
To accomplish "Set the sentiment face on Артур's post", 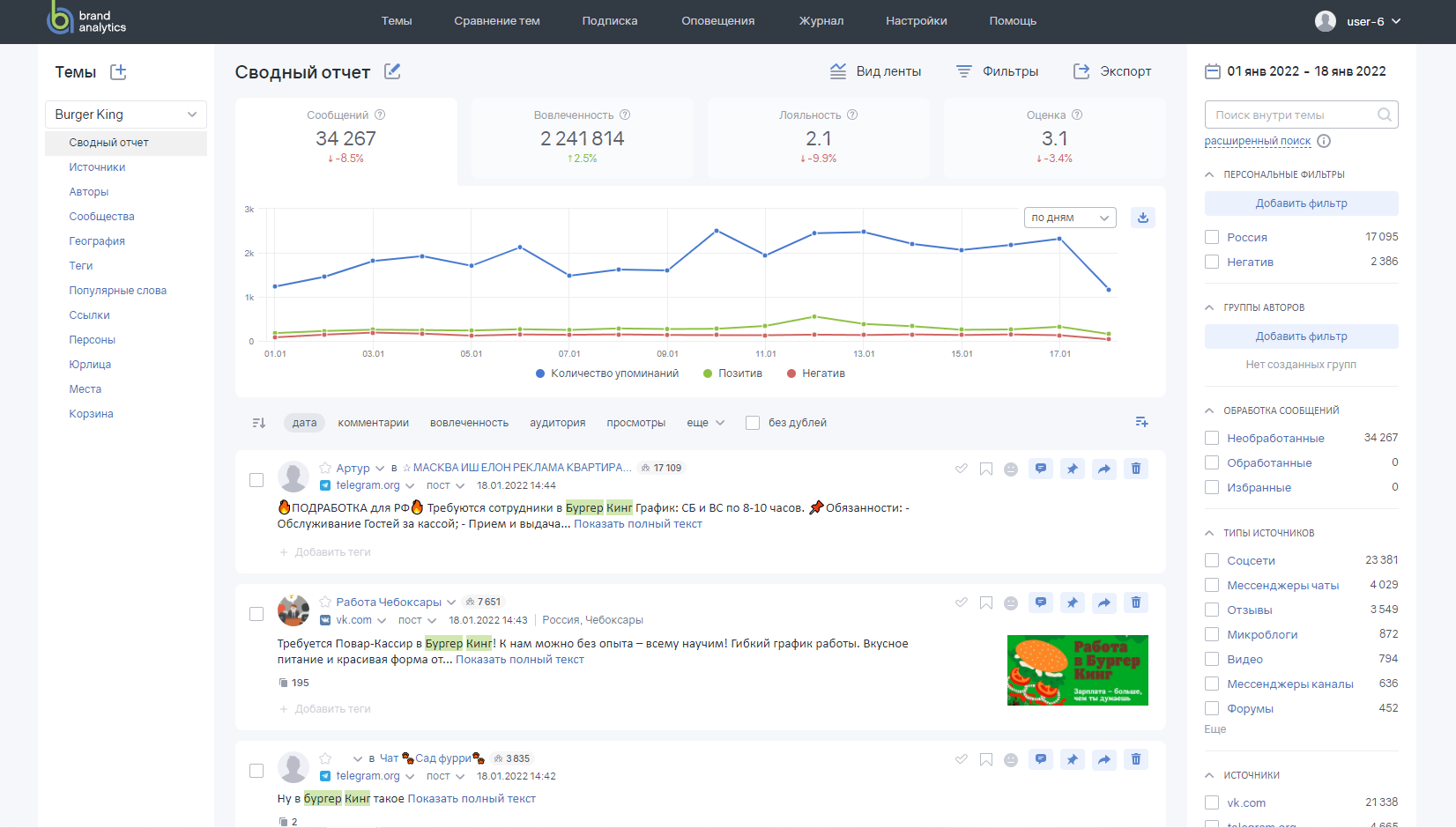I will pyautogui.click(x=1011, y=469).
